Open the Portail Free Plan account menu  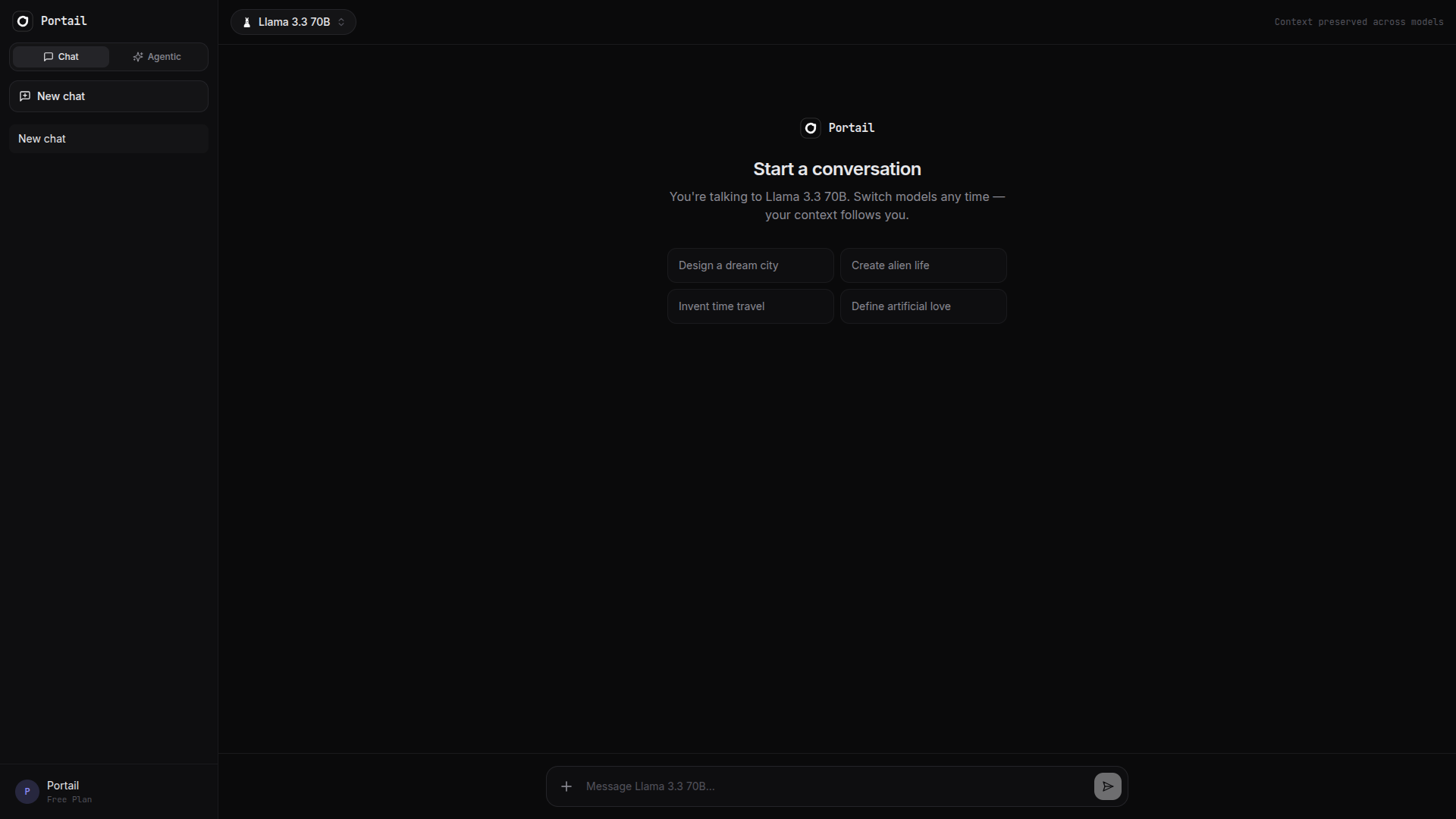tap(108, 792)
